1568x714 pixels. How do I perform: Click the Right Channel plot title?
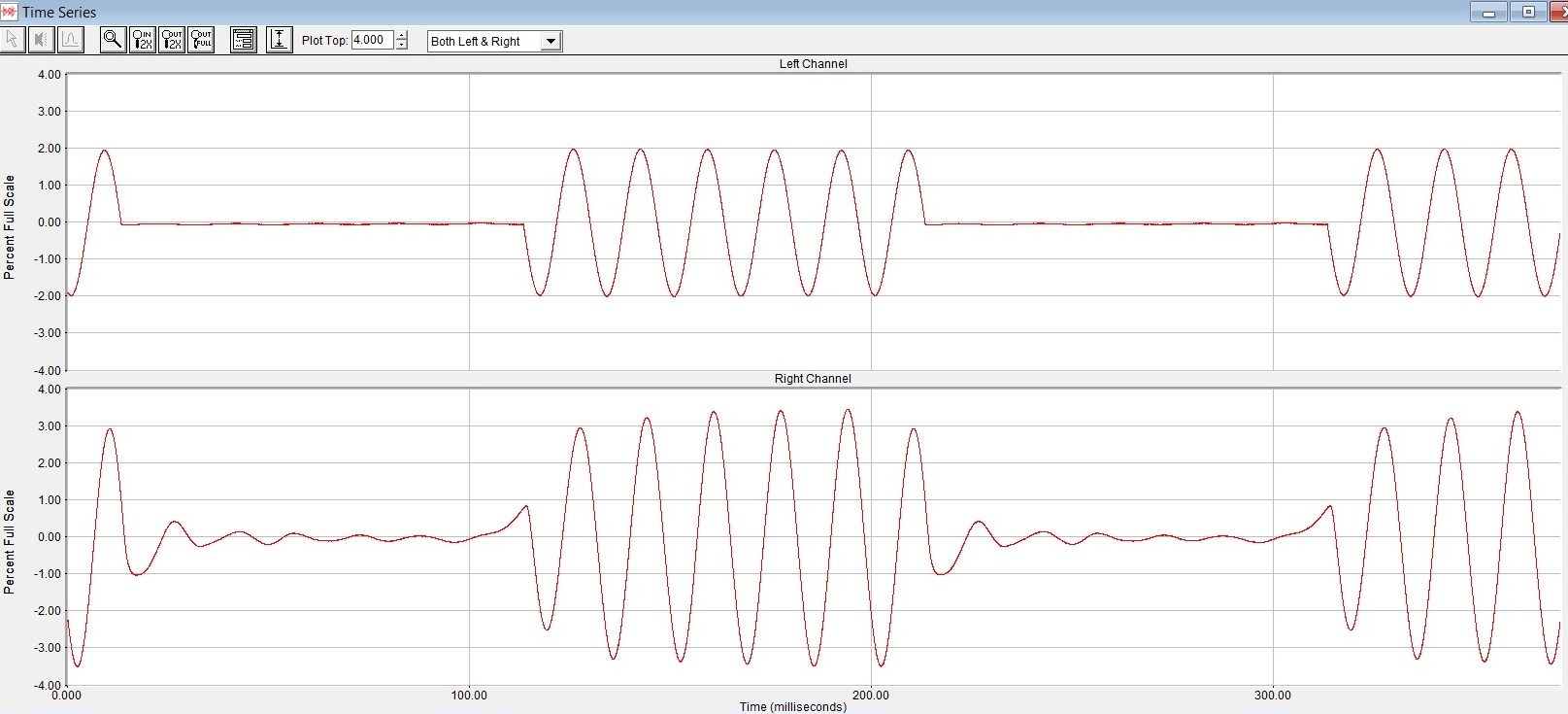pyautogui.click(x=813, y=379)
